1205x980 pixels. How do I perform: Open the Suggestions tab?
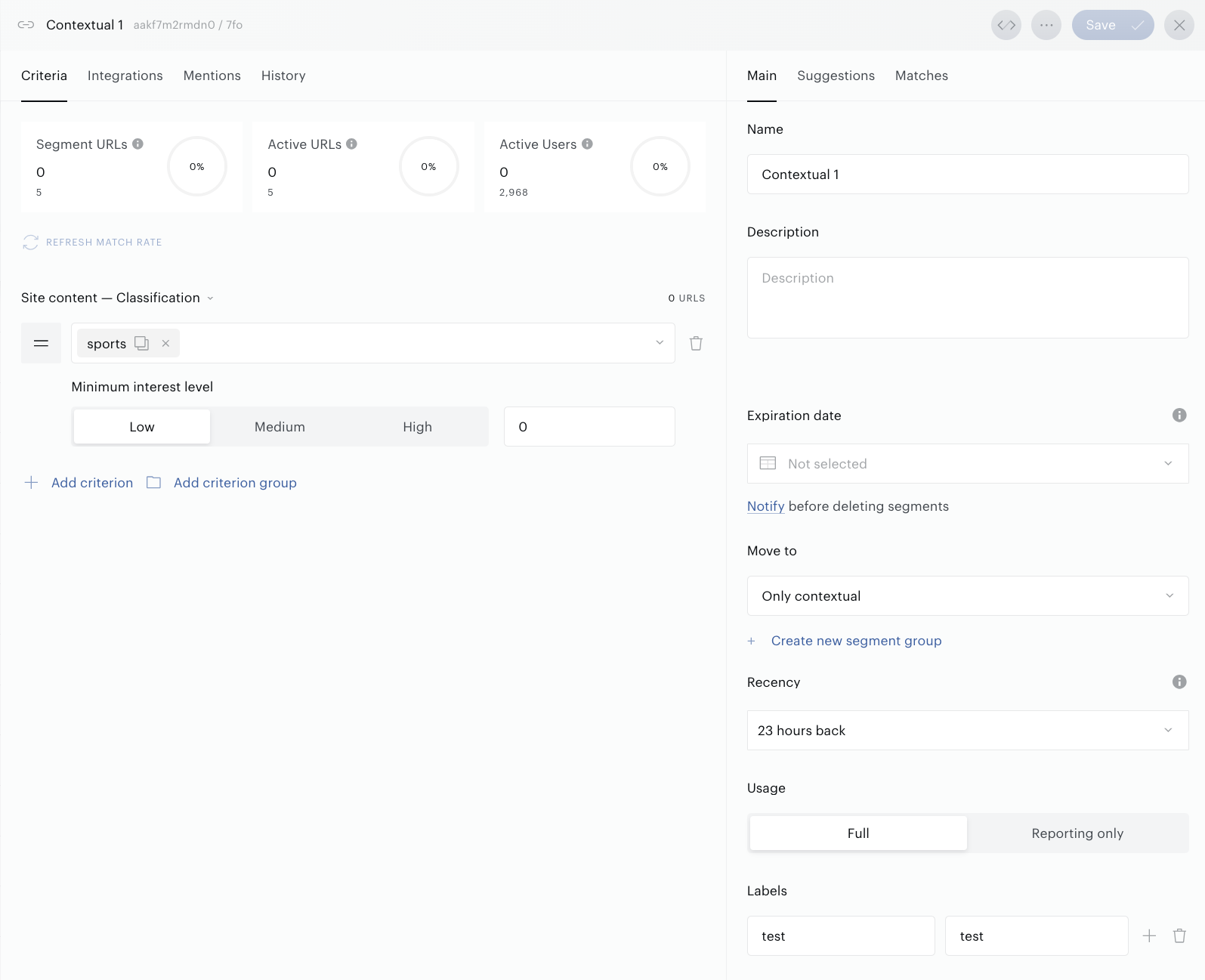coord(836,76)
